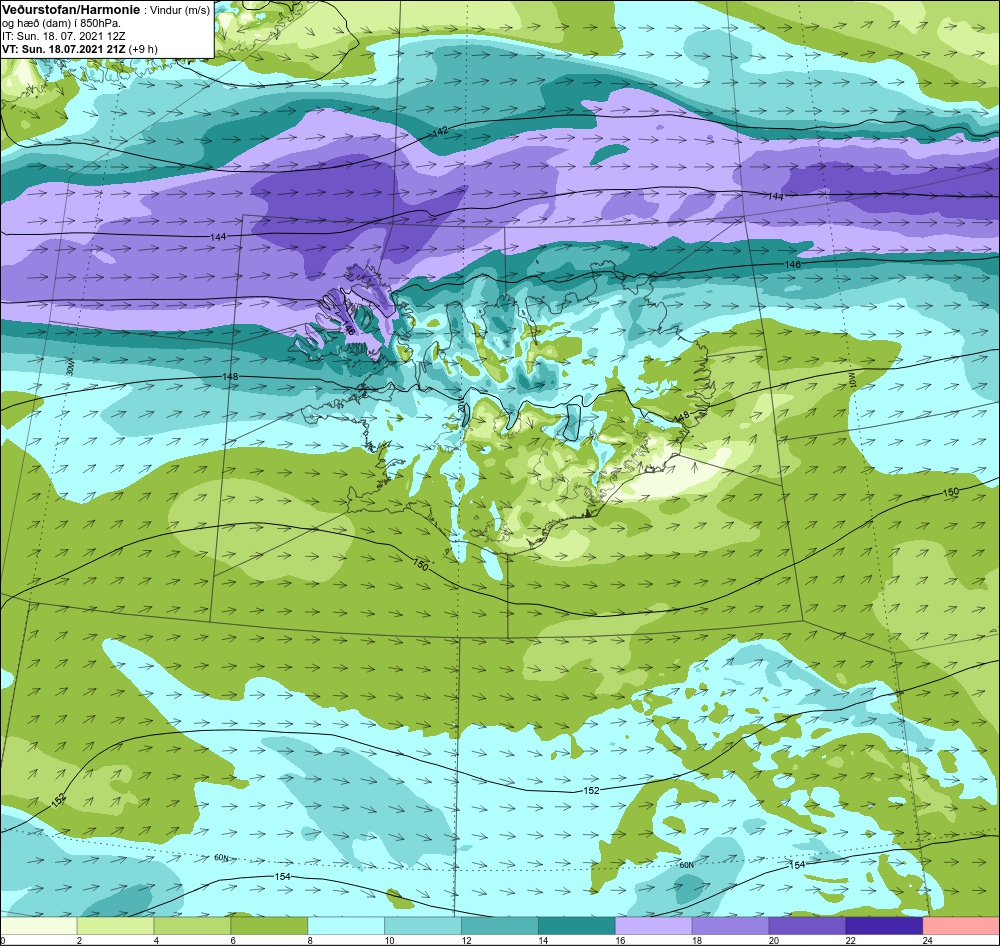Screen dimensions: 1000x946
Task: Select the '146' contour label northeast of Iceland
Action: [x=793, y=264]
